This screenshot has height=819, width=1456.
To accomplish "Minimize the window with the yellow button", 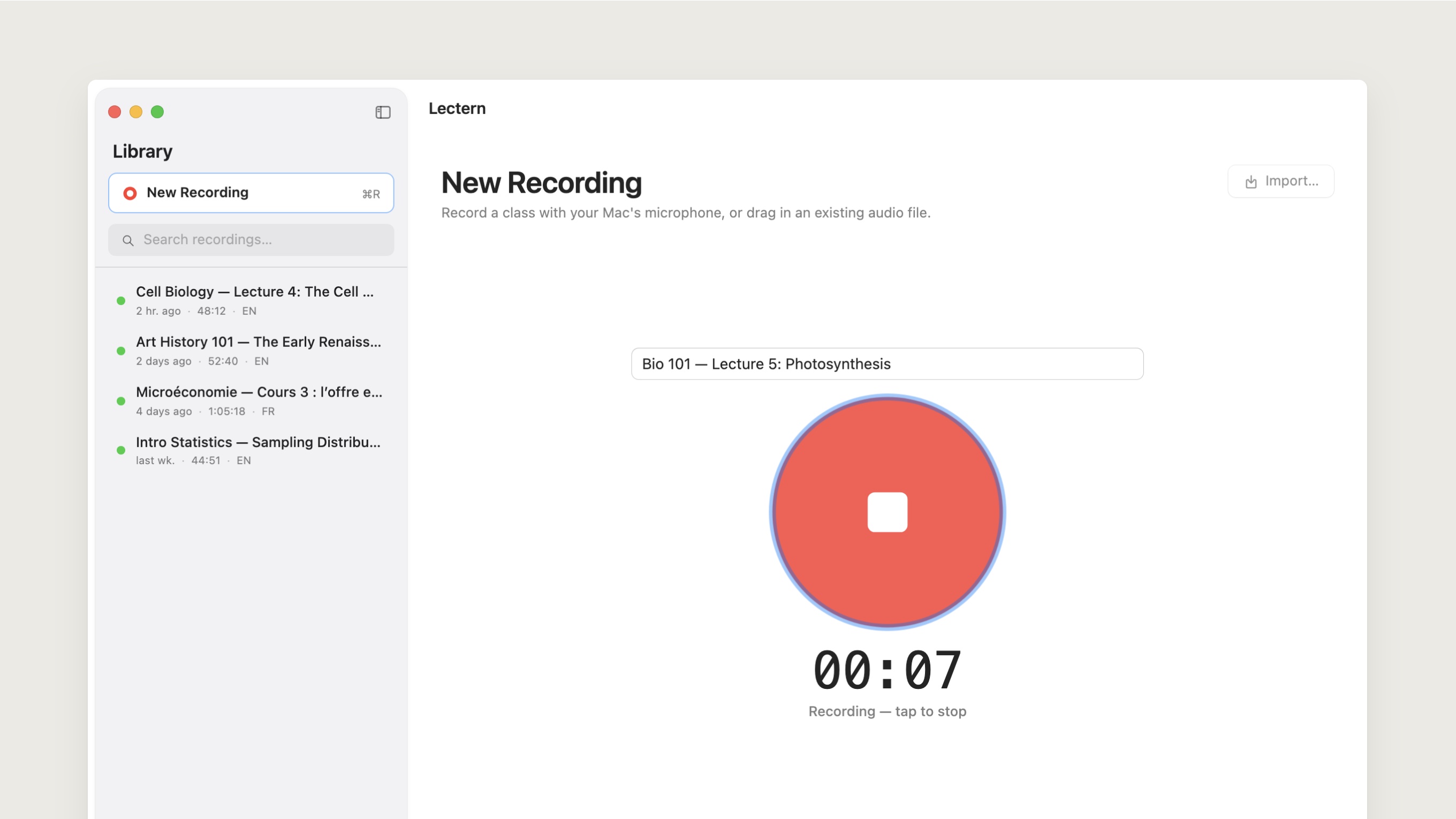I will (136, 112).
